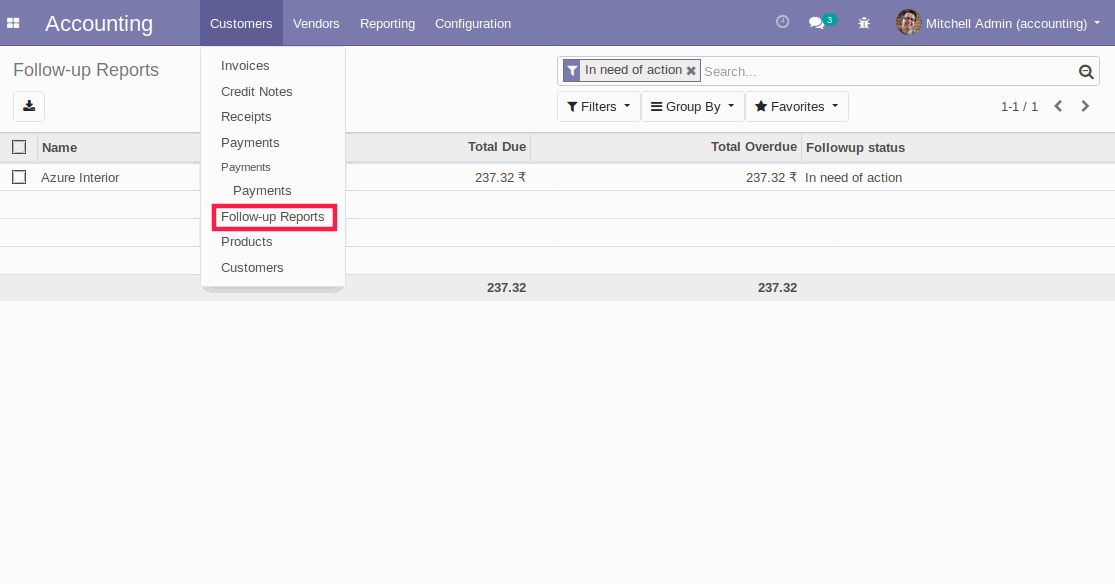
Task: Open the Configuration top menu
Action: (473, 23)
